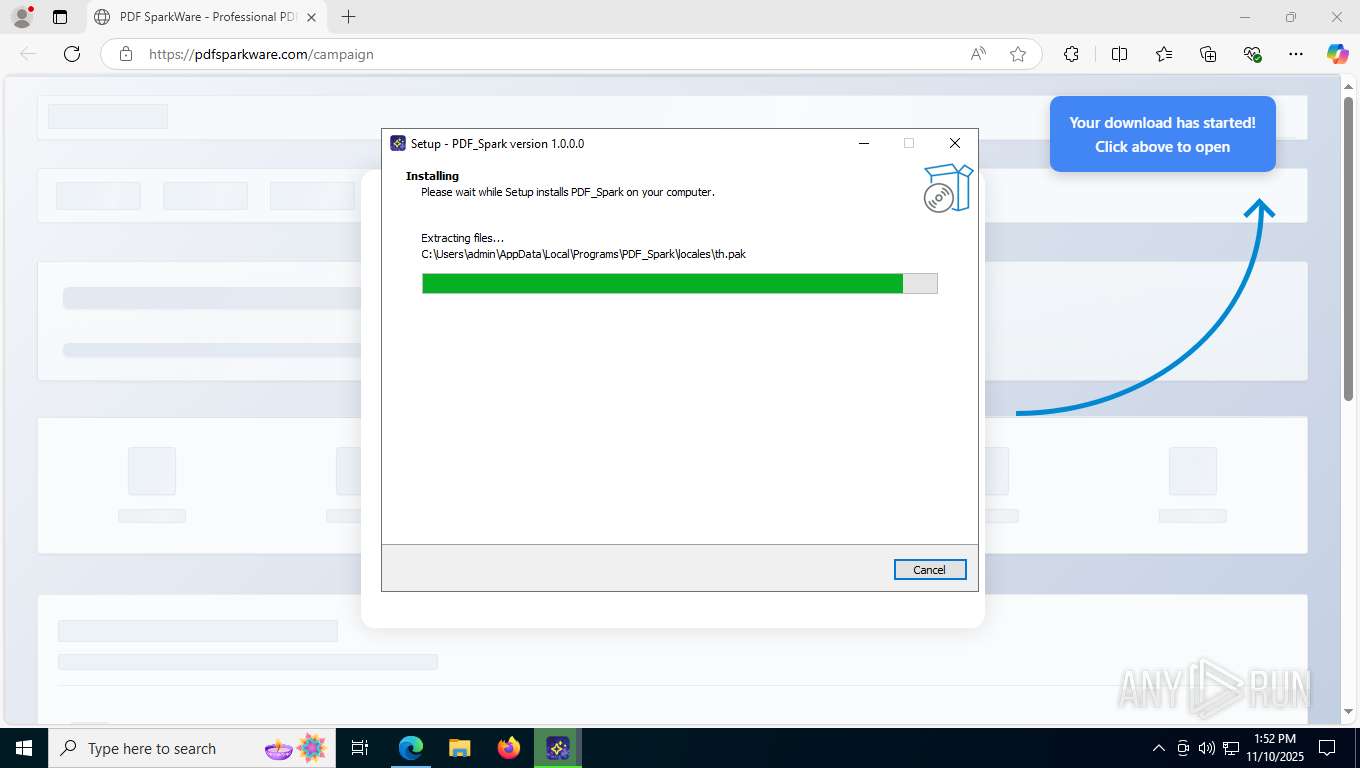Select the PDF SparkWare browser tab
Viewport: 1360px width, 768px height.
pyautogui.click(x=205, y=17)
